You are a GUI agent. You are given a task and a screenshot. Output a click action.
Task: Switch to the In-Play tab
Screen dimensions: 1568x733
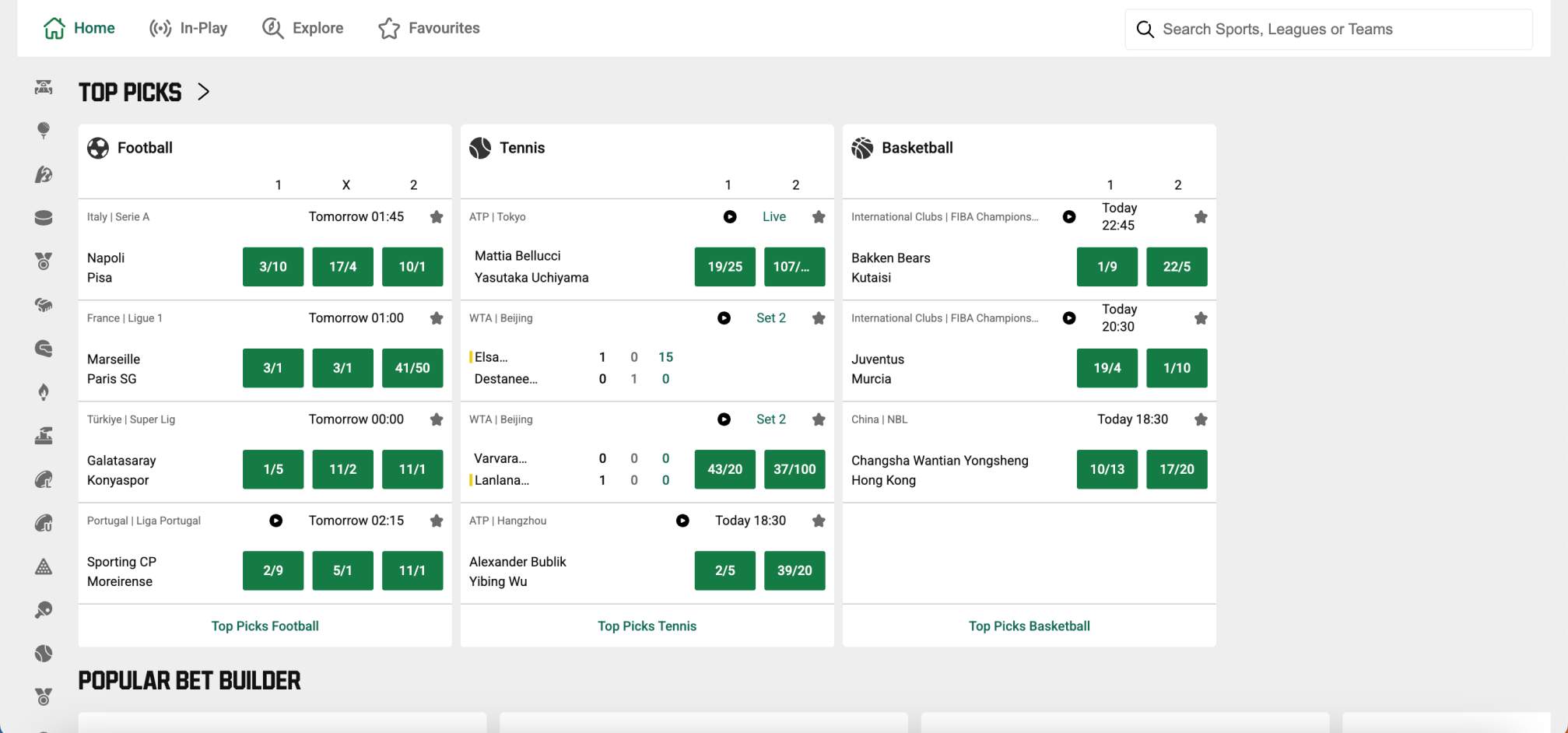(x=188, y=28)
